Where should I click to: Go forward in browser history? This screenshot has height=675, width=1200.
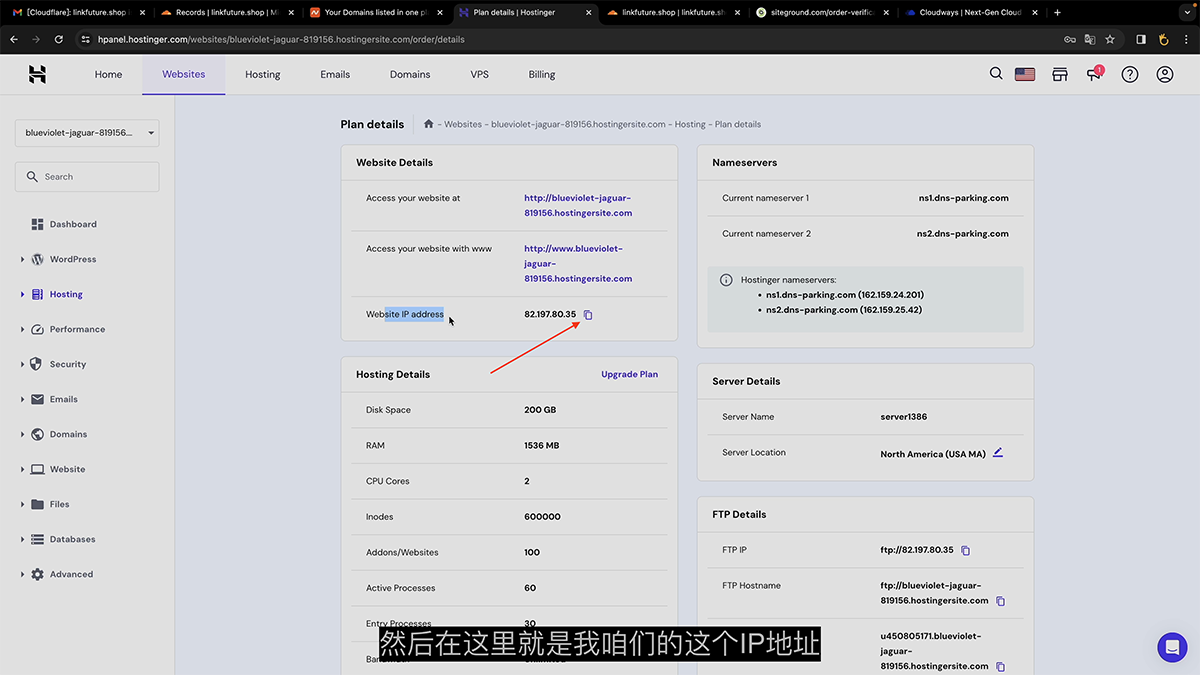(37, 39)
